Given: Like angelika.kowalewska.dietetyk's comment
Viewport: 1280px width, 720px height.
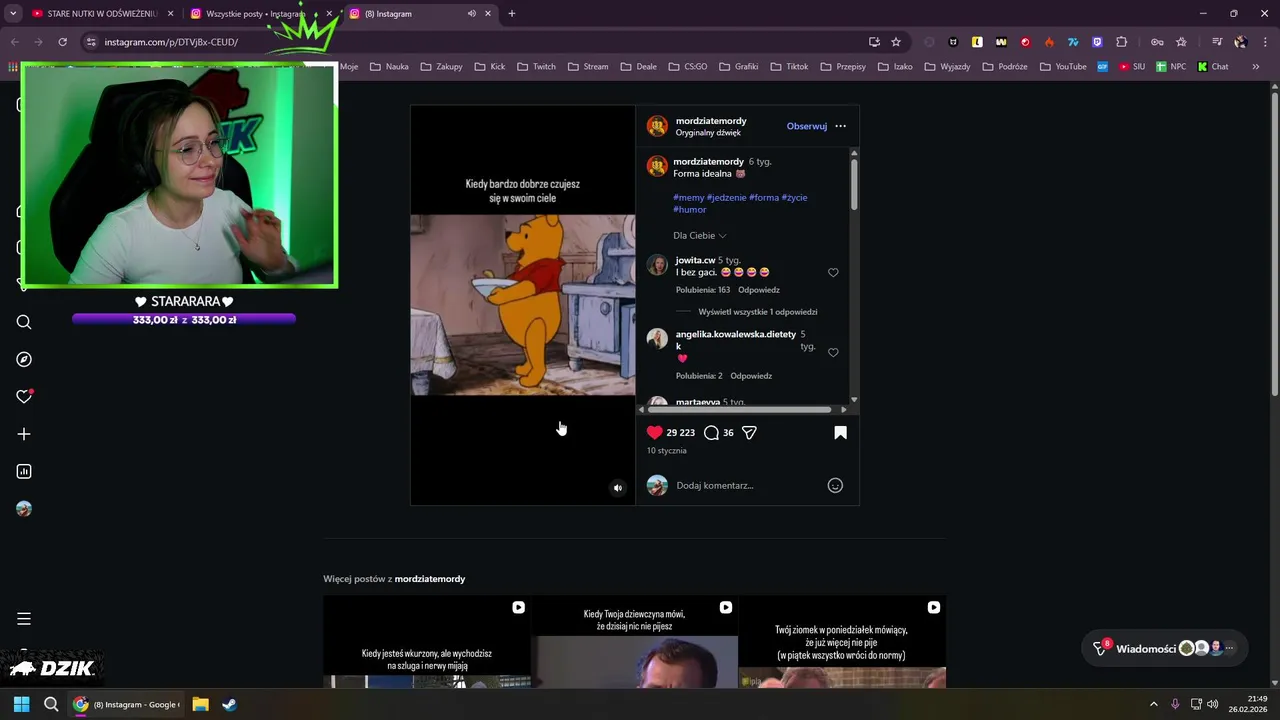Looking at the screenshot, I should click(x=833, y=352).
